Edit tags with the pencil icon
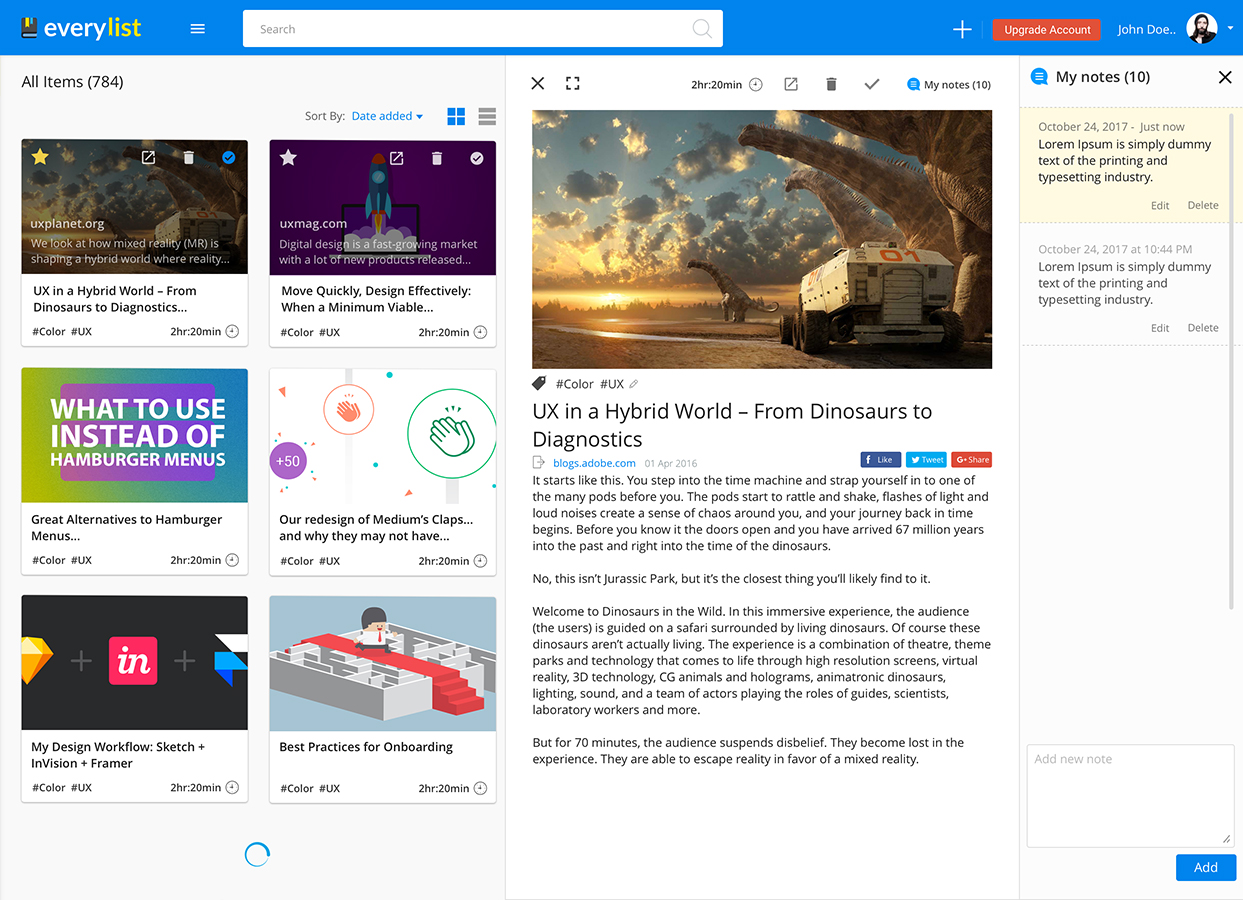1243x900 pixels. 634,384
